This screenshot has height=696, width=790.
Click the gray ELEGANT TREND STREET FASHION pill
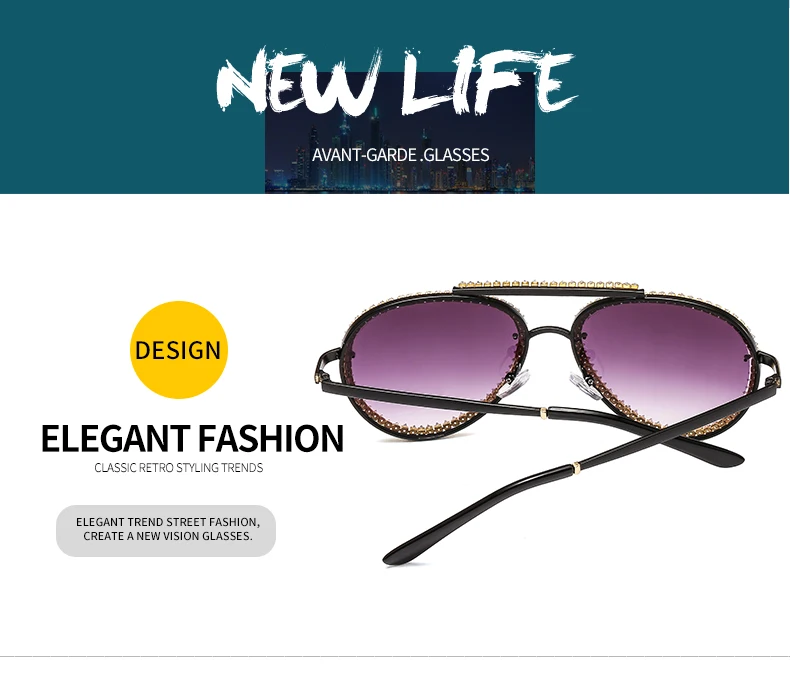pyautogui.click(x=166, y=531)
